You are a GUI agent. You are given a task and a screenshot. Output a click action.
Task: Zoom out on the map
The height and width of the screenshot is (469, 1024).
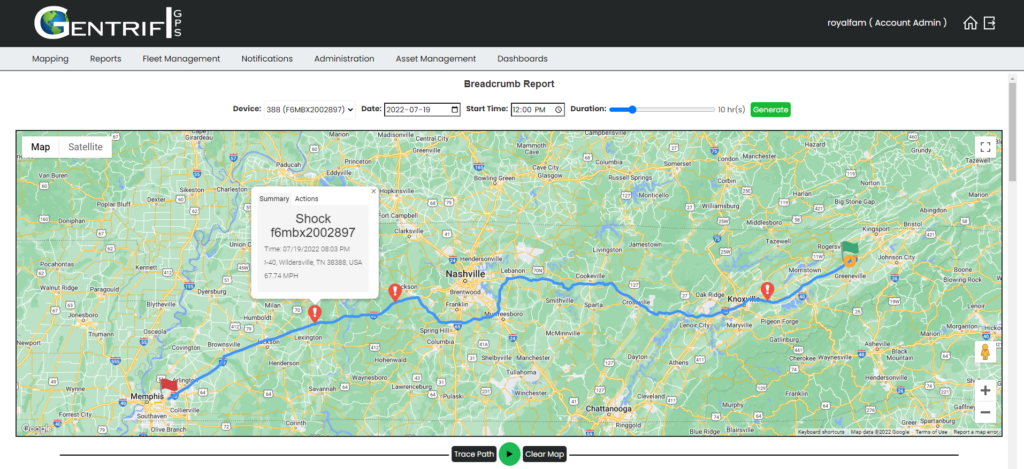[985, 412]
